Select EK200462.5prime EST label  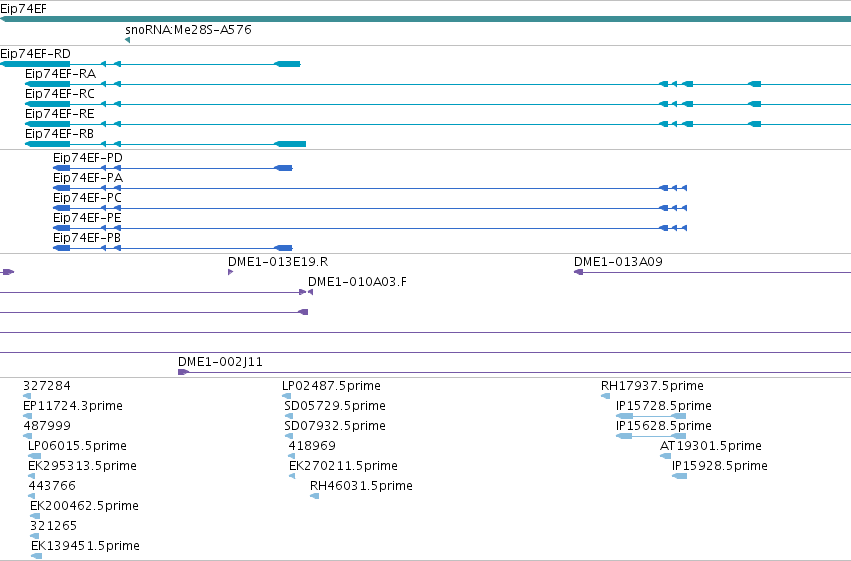(x=85, y=506)
